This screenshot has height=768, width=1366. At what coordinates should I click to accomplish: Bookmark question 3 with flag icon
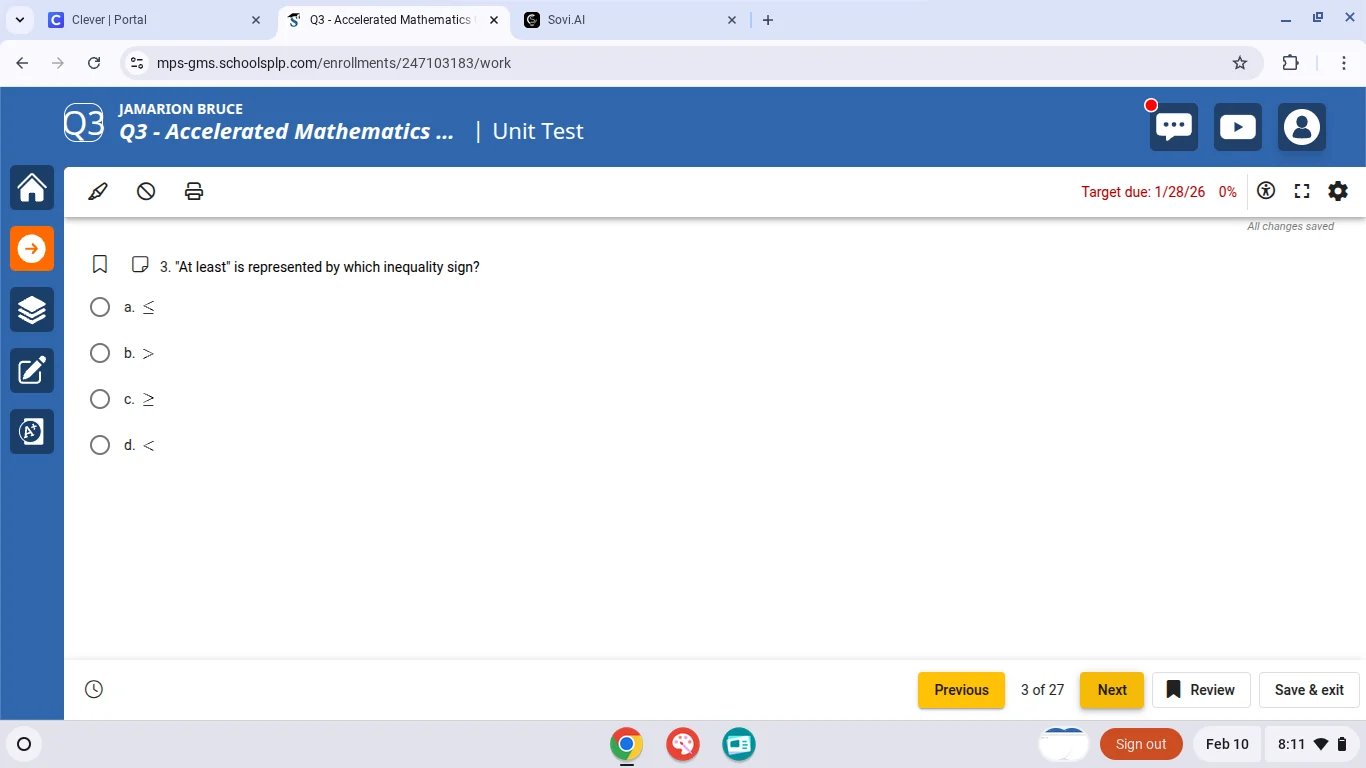click(x=100, y=265)
